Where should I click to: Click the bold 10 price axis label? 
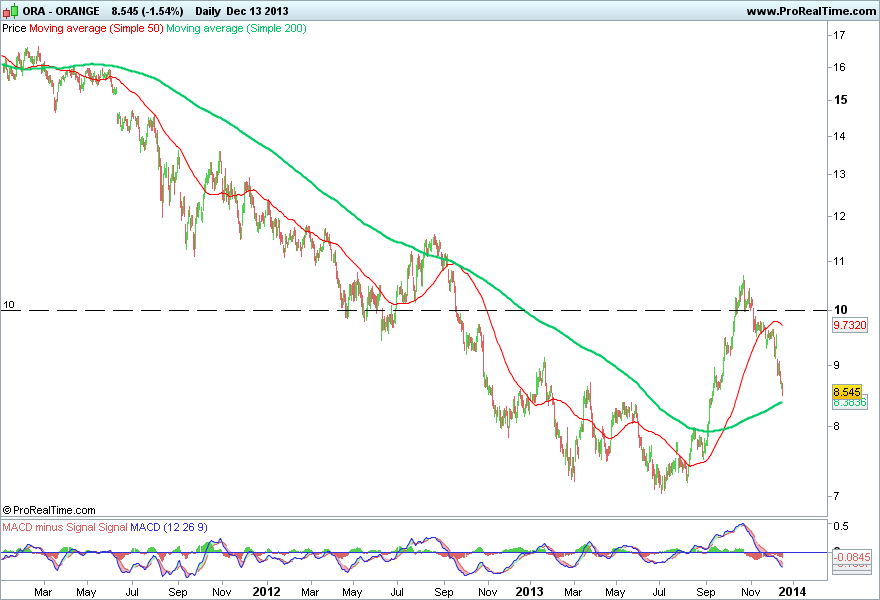click(x=840, y=310)
